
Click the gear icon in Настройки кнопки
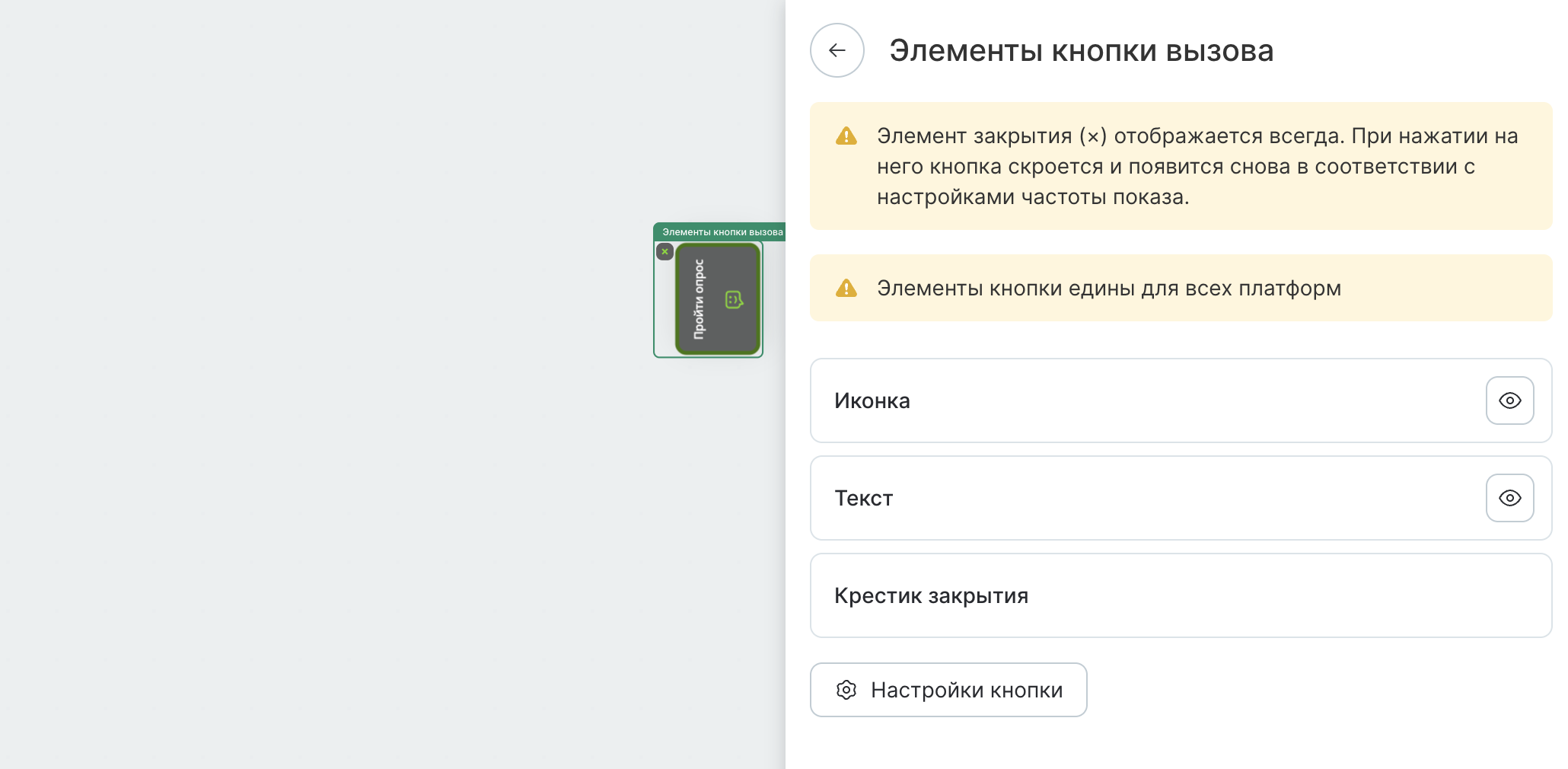coord(846,690)
